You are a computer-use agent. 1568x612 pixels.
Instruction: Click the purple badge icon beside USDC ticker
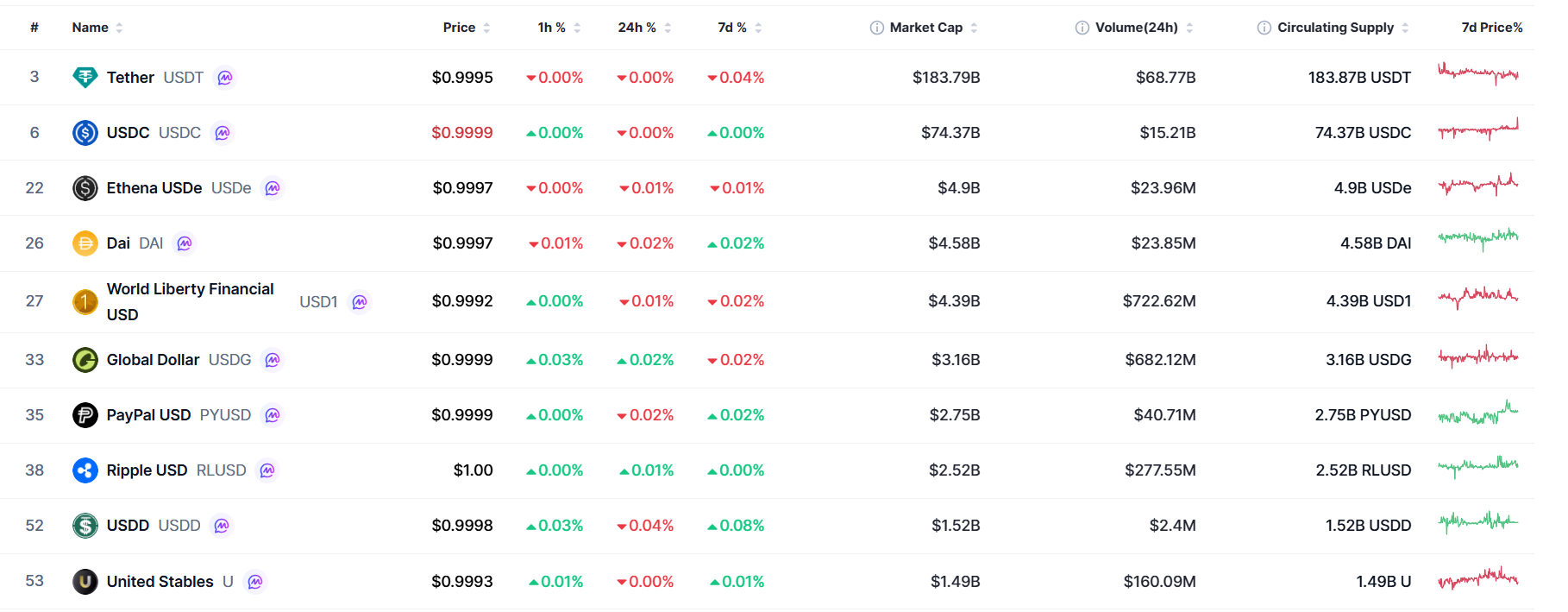pos(223,133)
